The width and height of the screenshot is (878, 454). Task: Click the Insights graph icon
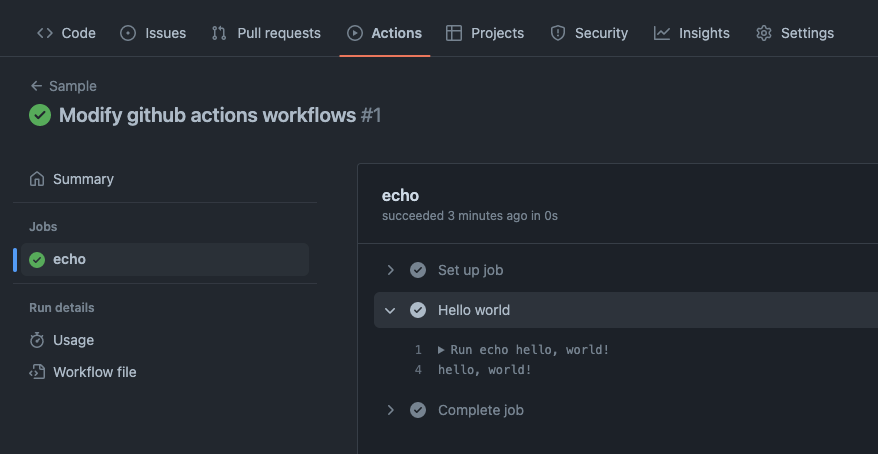coord(662,33)
